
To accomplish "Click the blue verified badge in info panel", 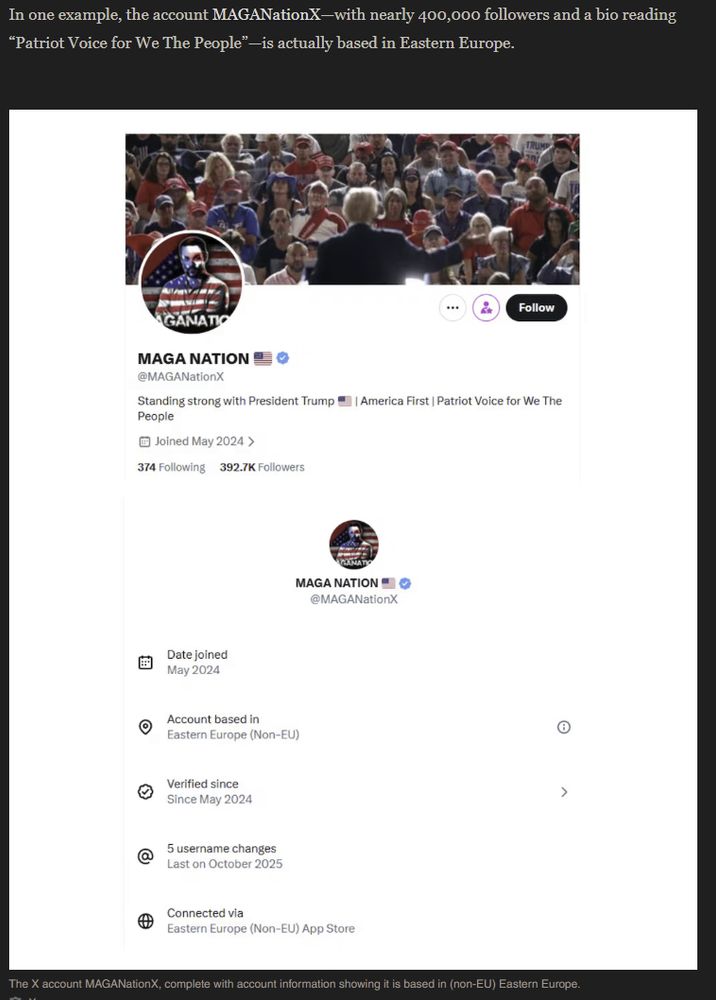I will pyautogui.click(x=405, y=583).
